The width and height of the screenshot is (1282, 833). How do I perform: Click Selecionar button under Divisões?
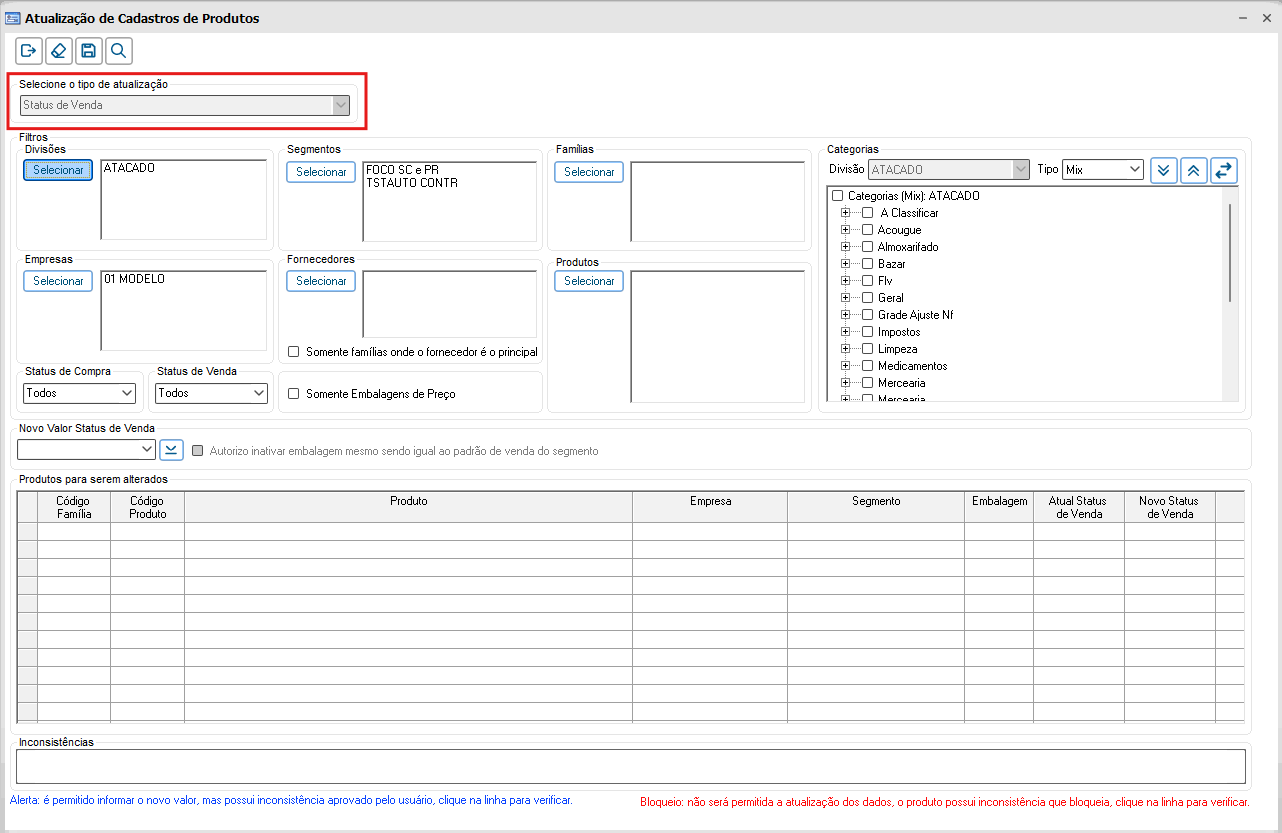(58, 170)
